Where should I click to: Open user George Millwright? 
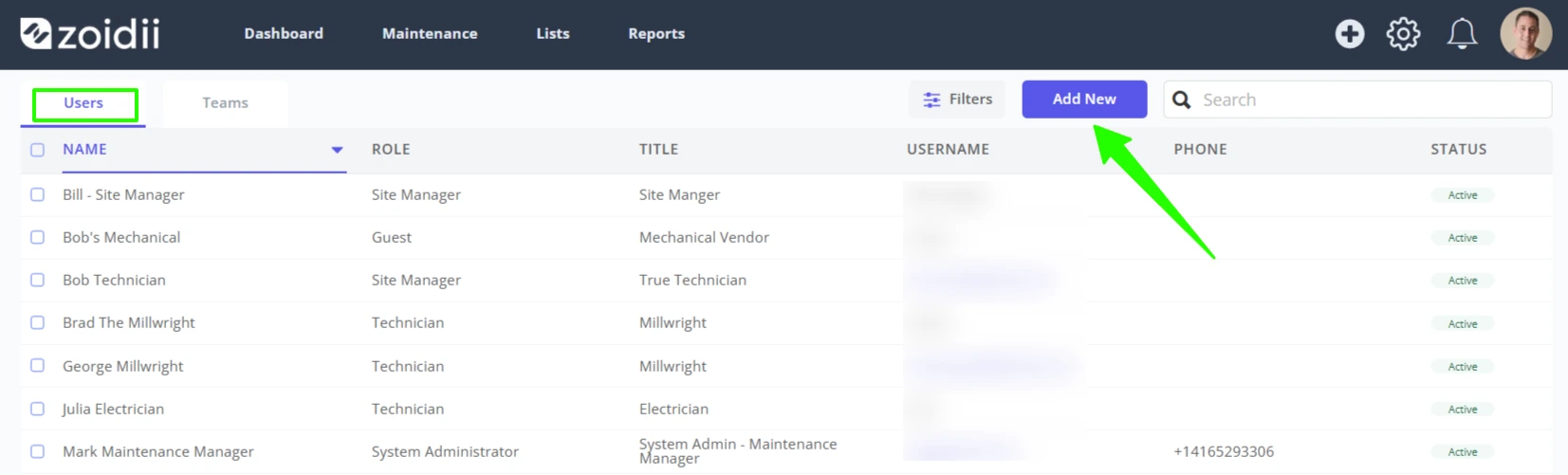click(122, 366)
